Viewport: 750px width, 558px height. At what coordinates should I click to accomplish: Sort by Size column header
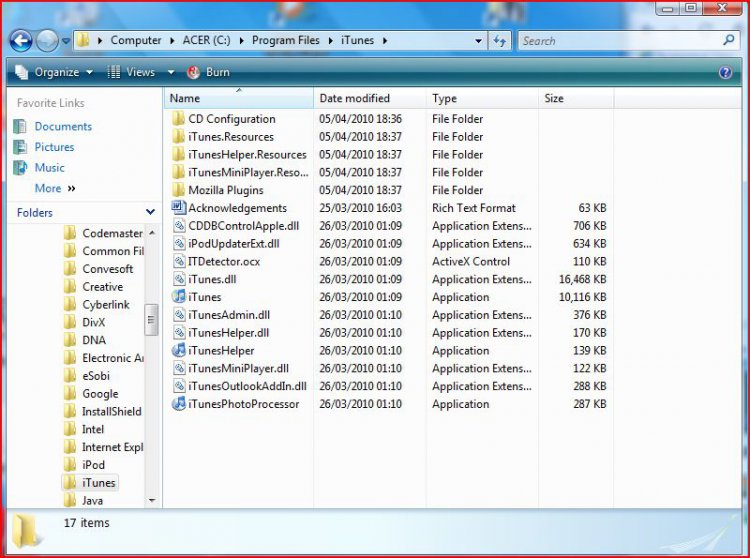(x=576, y=98)
